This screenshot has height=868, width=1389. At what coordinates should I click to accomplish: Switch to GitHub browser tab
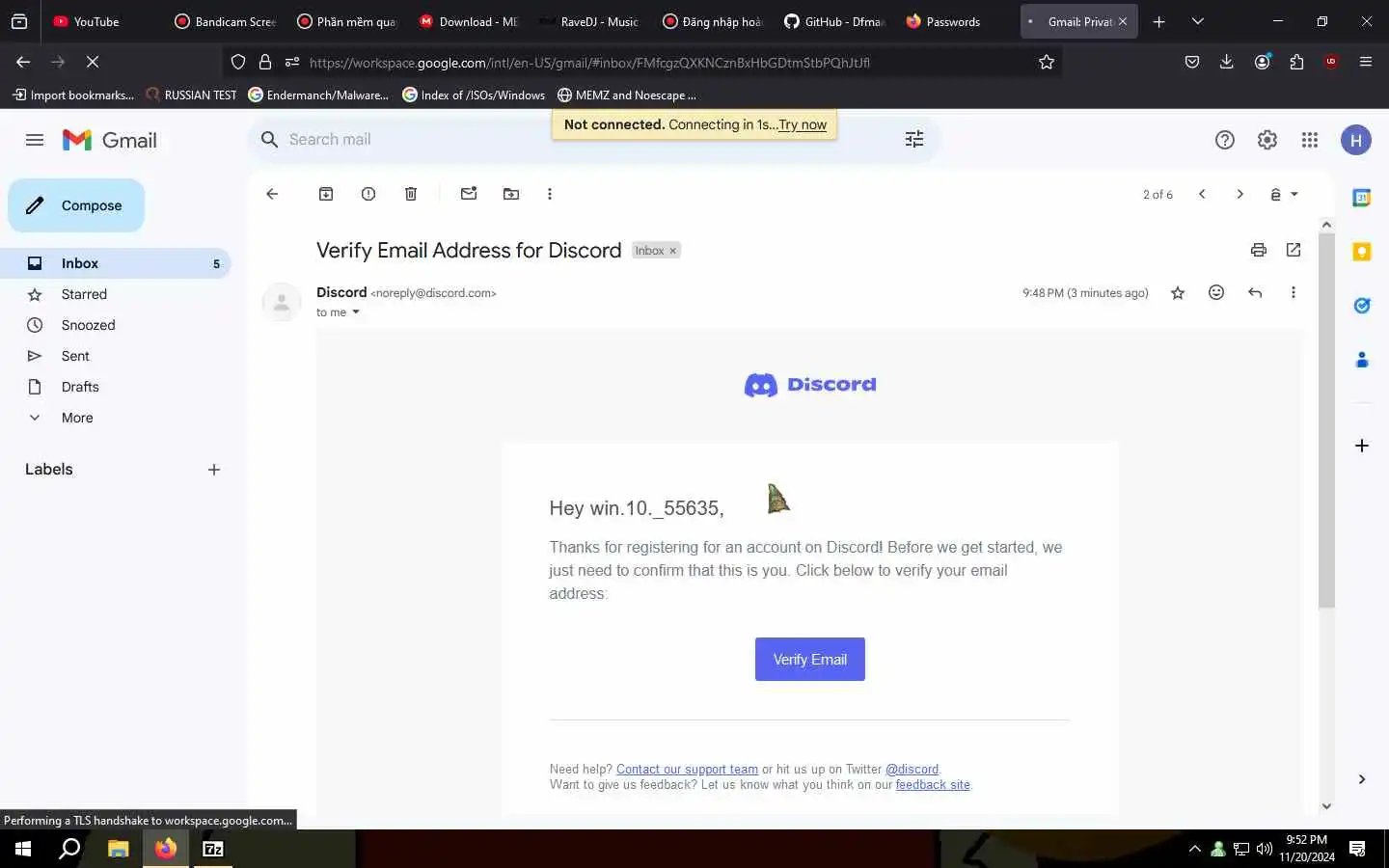(x=835, y=21)
